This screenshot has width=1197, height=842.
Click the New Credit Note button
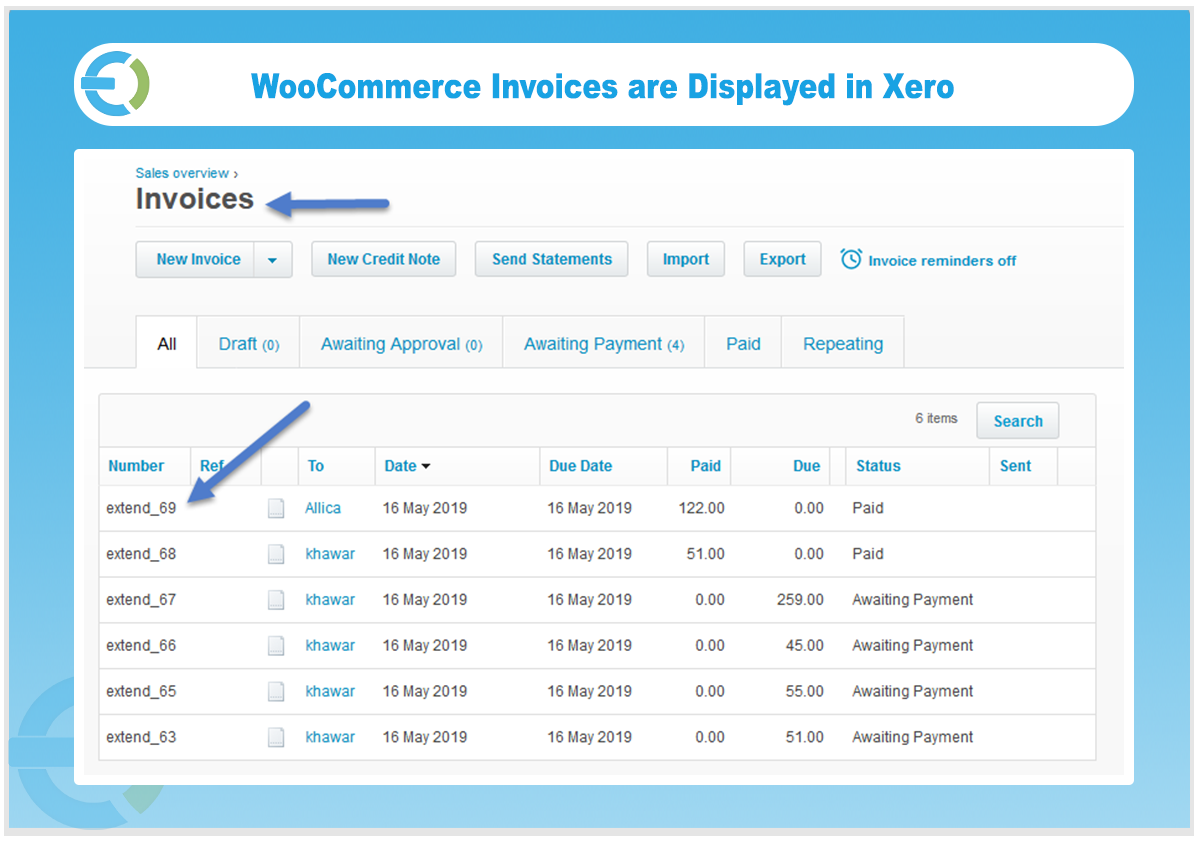383,259
